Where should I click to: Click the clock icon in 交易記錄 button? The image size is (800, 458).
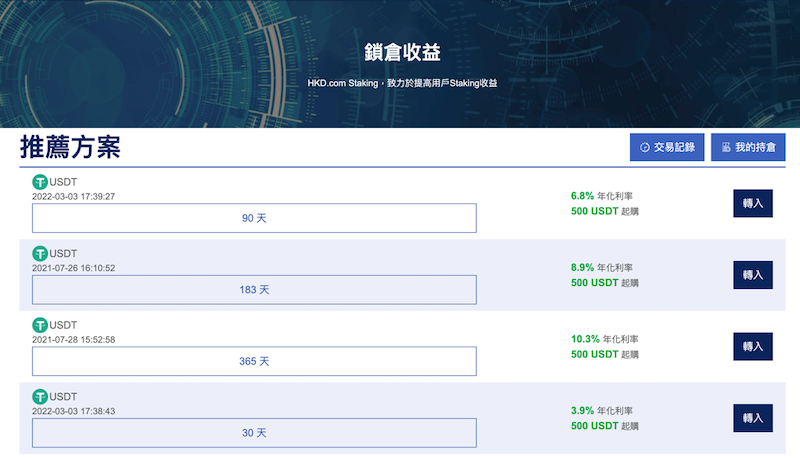click(645, 147)
